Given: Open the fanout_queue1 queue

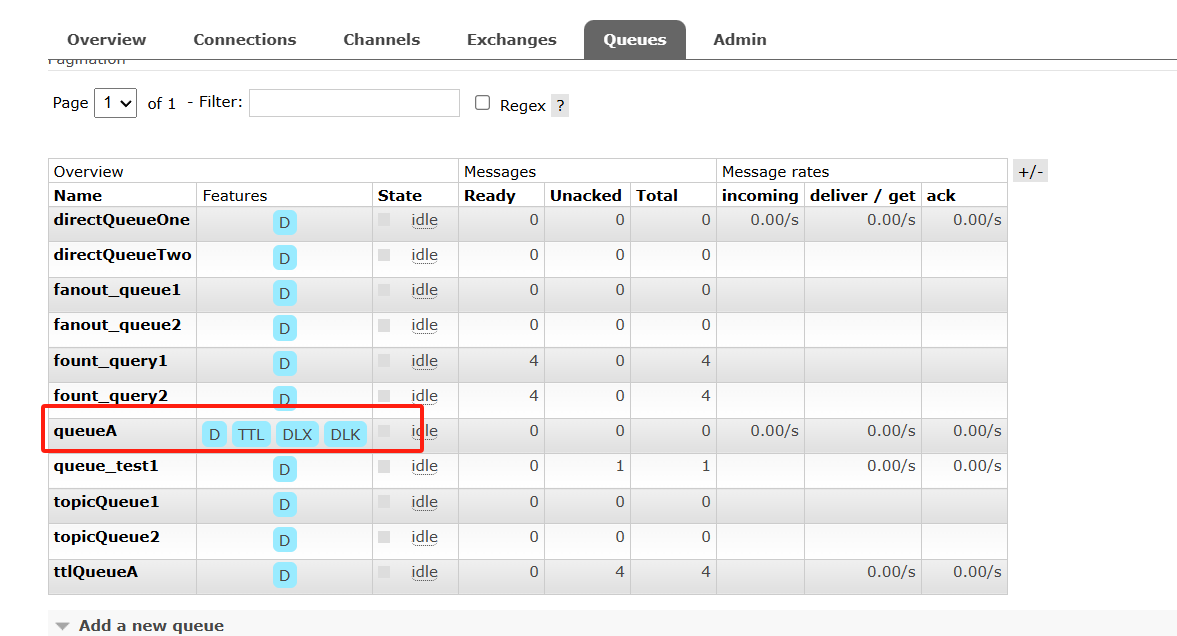Looking at the screenshot, I should [117, 291].
